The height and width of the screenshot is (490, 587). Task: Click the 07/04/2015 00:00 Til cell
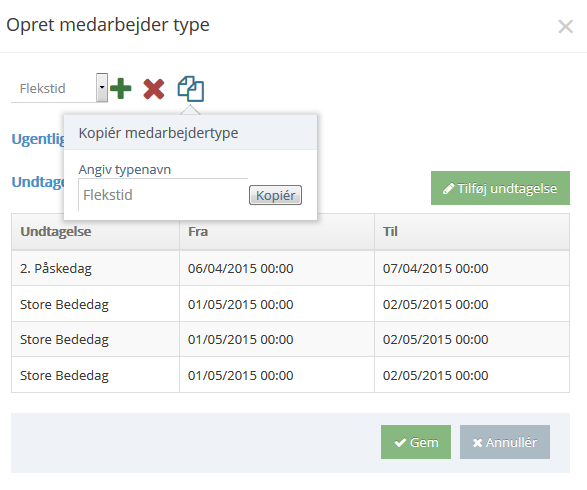(x=472, y=268)
